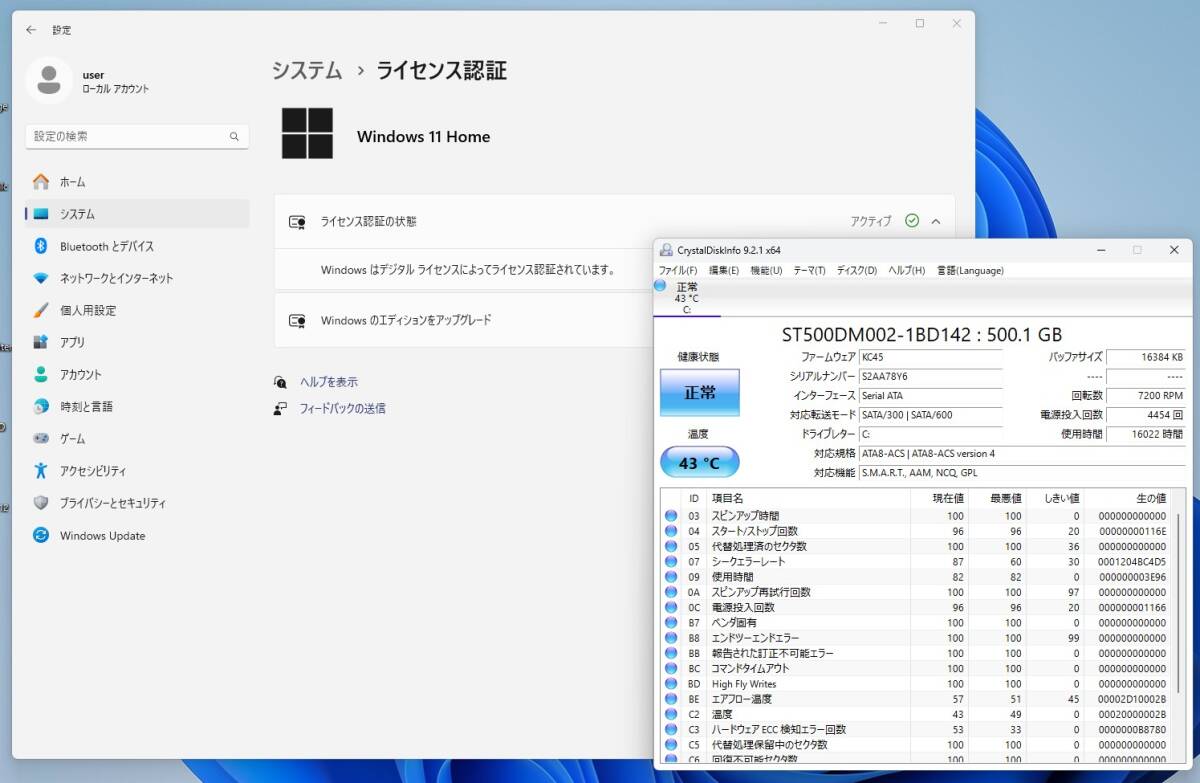Click the status orb for シークエラーレート row
Screen dimensions: 1200x783
coord(671,562)
